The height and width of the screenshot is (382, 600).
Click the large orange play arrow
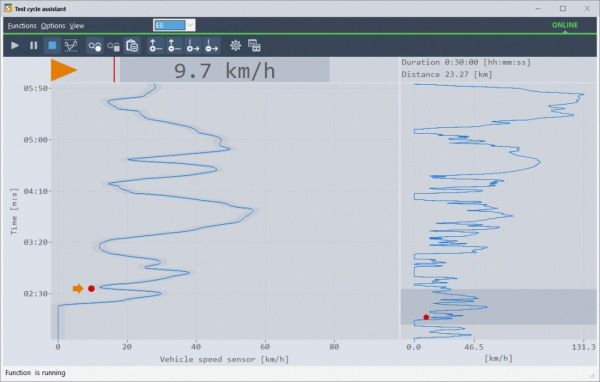pyautogui.click(x=64, y=70)
